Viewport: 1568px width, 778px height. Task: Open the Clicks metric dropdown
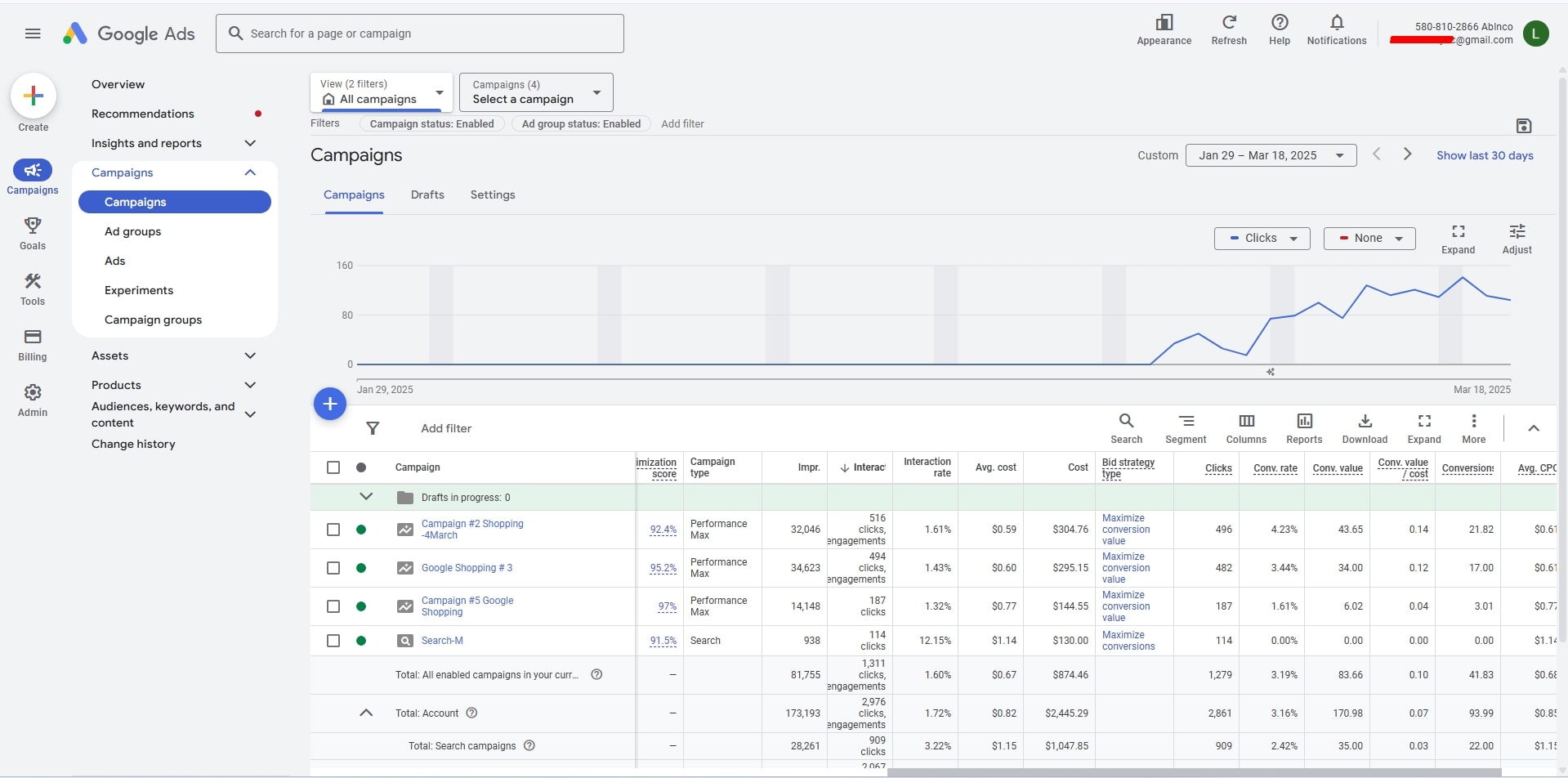pyautogui.click(x=1262, y=239)
